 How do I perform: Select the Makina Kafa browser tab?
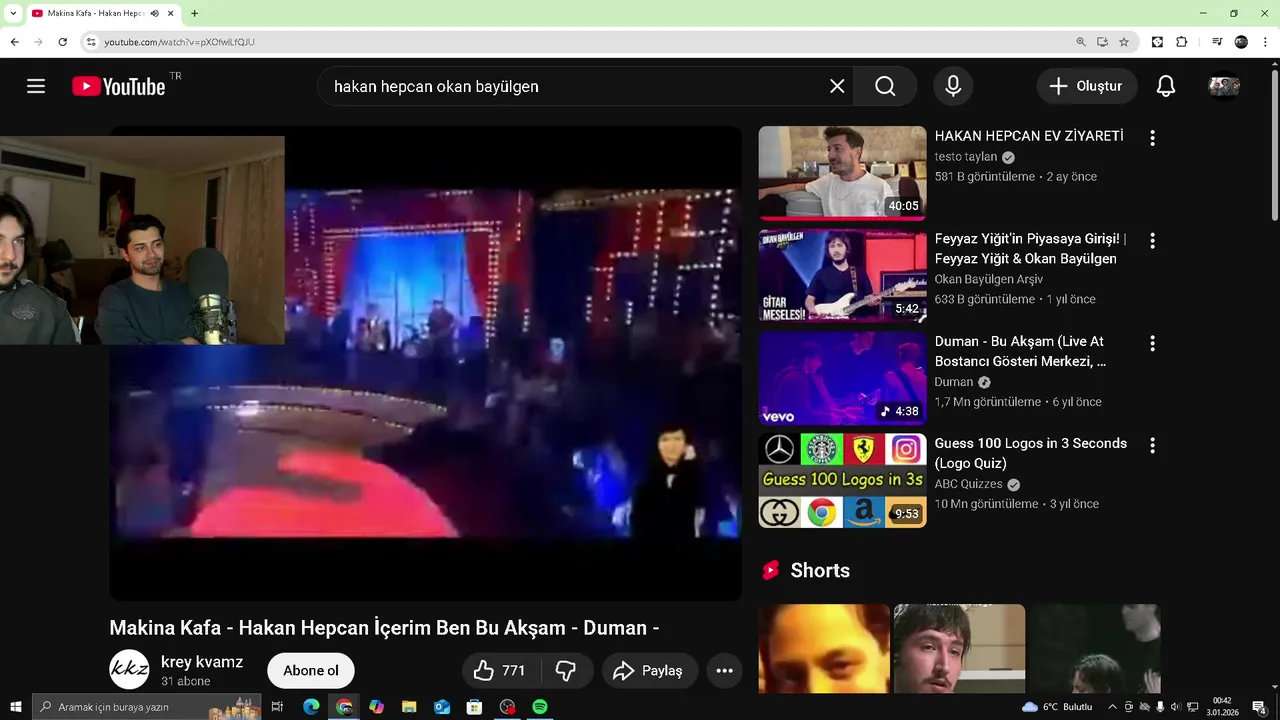[102, 13]
